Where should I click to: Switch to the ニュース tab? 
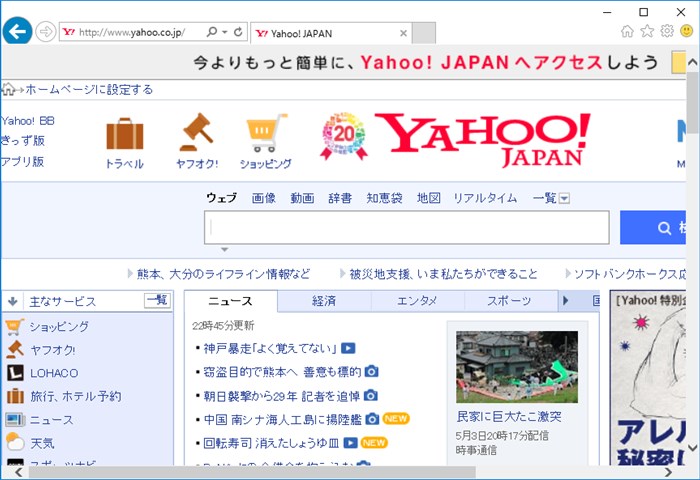(x=231, y=301)
